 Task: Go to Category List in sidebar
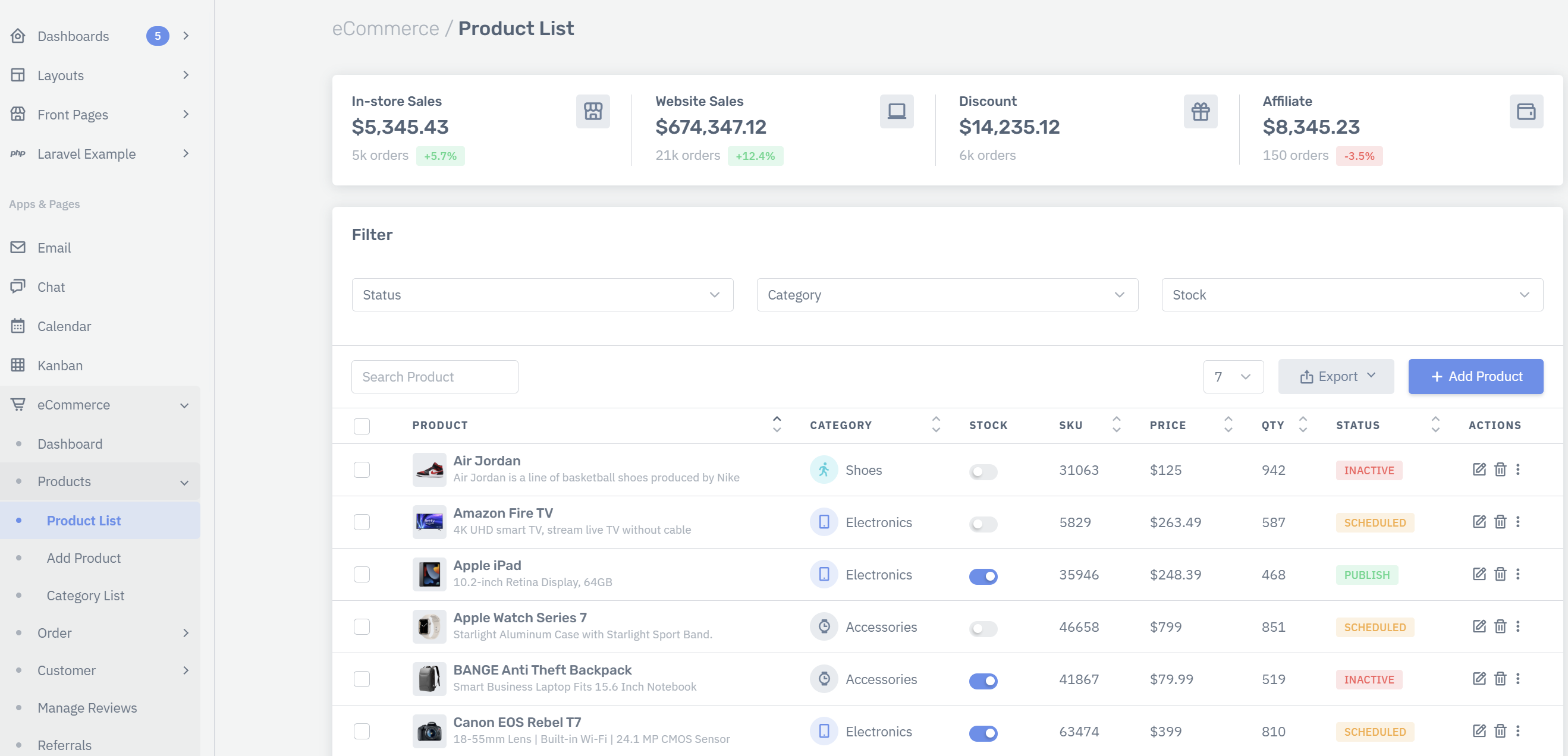click(100, 596)
